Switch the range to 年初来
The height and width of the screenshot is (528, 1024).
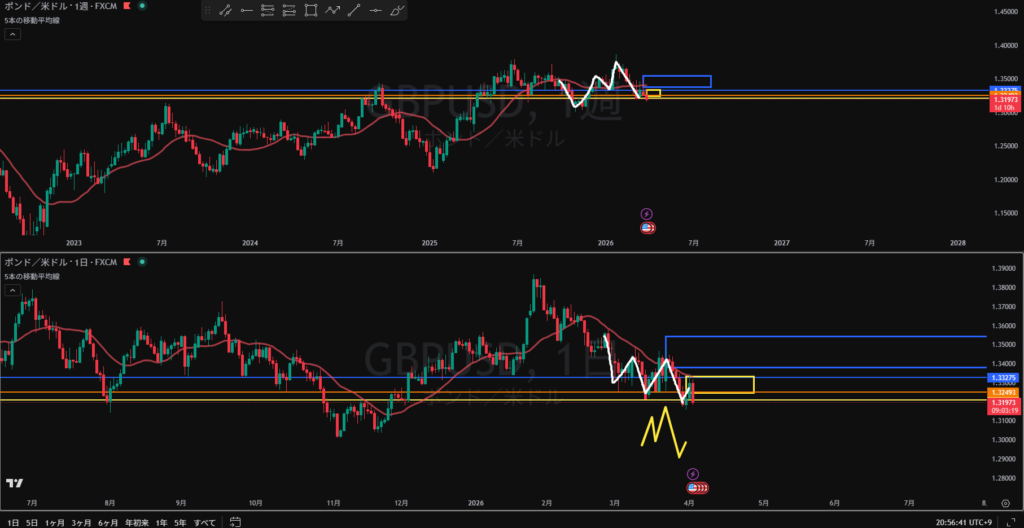[136, 521]
